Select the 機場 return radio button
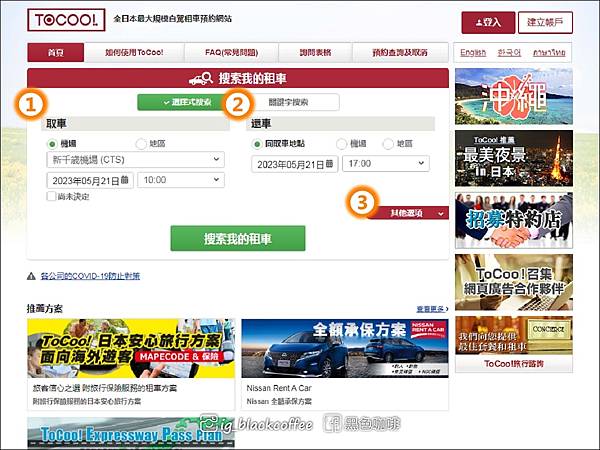Viewport: 600px width, 450px height. pyautogui.click(x=341, y=144)
